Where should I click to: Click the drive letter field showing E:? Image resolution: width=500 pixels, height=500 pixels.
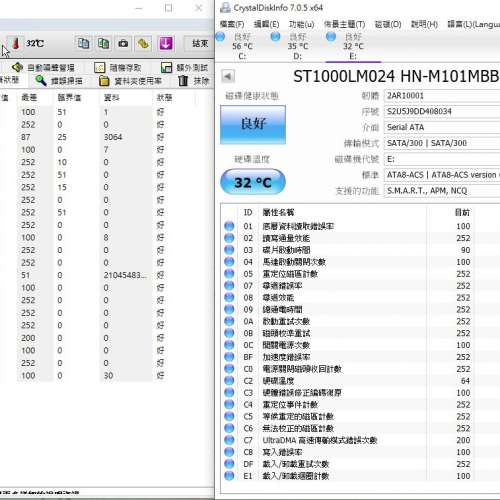(x=442, y=159)
